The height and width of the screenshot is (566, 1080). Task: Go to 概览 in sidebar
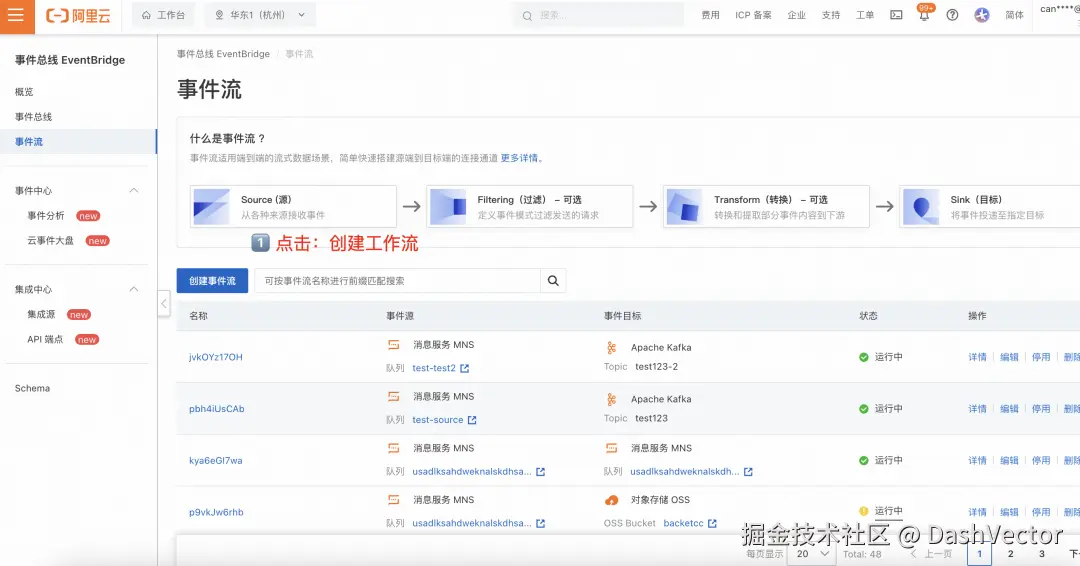click(24, 92)
